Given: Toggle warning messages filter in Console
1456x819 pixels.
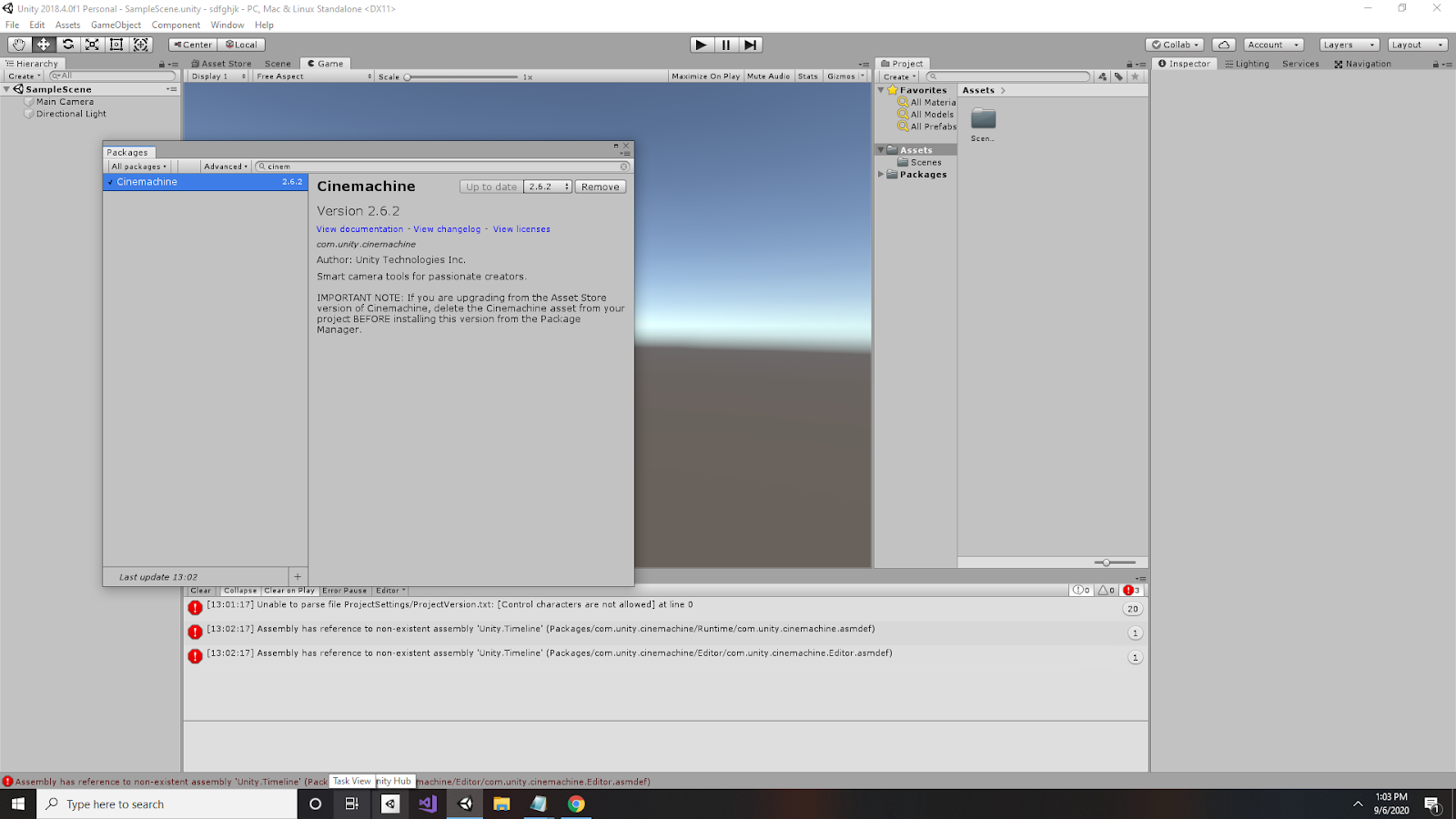Looking at the screenshot, I should [1107, 591].
